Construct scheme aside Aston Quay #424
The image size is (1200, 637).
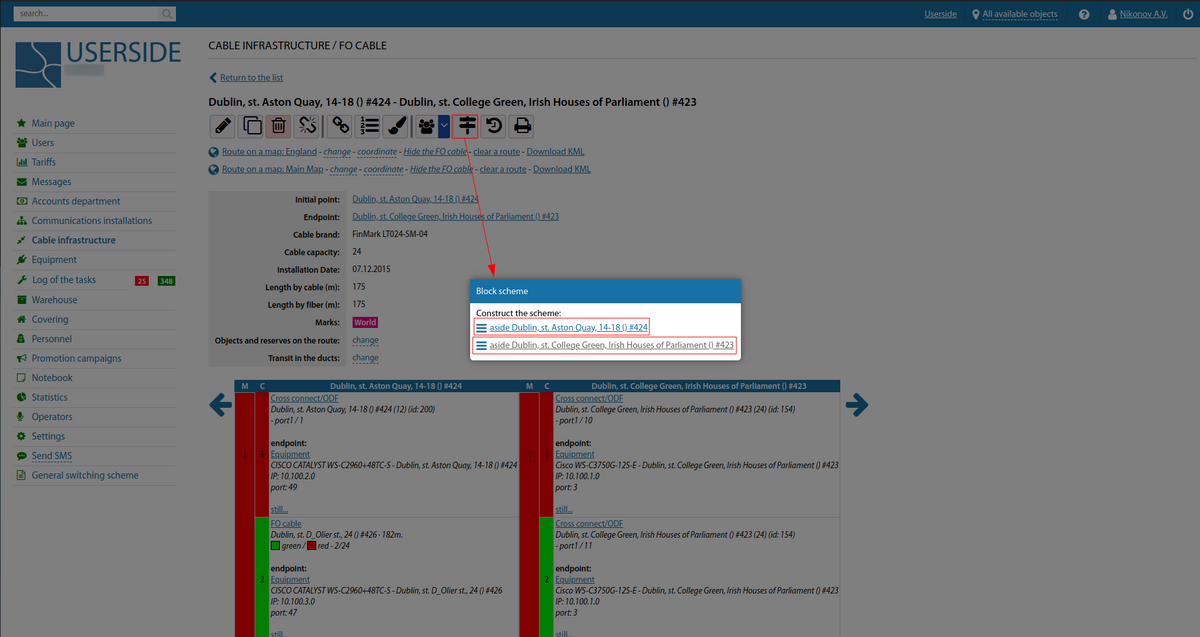click(568, 328)
